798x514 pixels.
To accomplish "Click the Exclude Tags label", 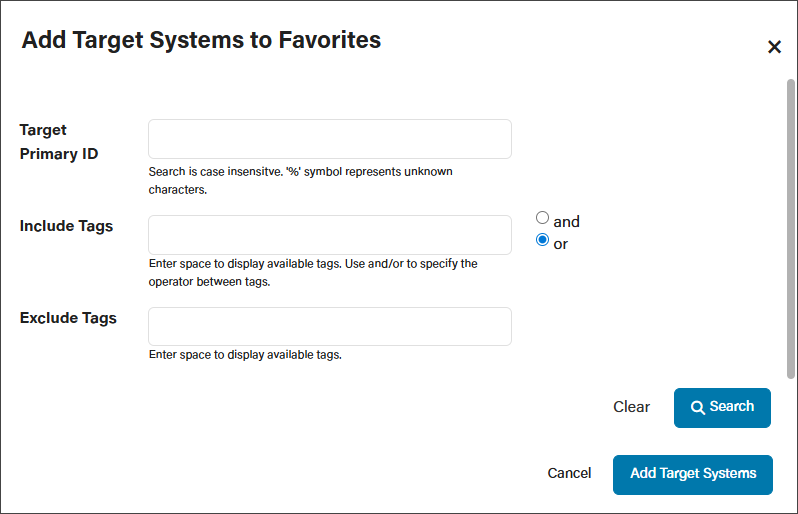I will [68, 318].
